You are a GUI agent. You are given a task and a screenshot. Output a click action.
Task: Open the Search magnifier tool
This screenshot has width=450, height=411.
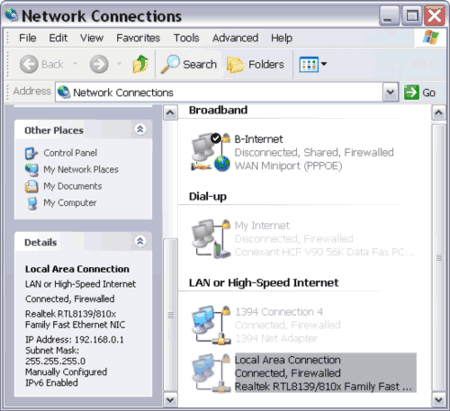point(170,64)
